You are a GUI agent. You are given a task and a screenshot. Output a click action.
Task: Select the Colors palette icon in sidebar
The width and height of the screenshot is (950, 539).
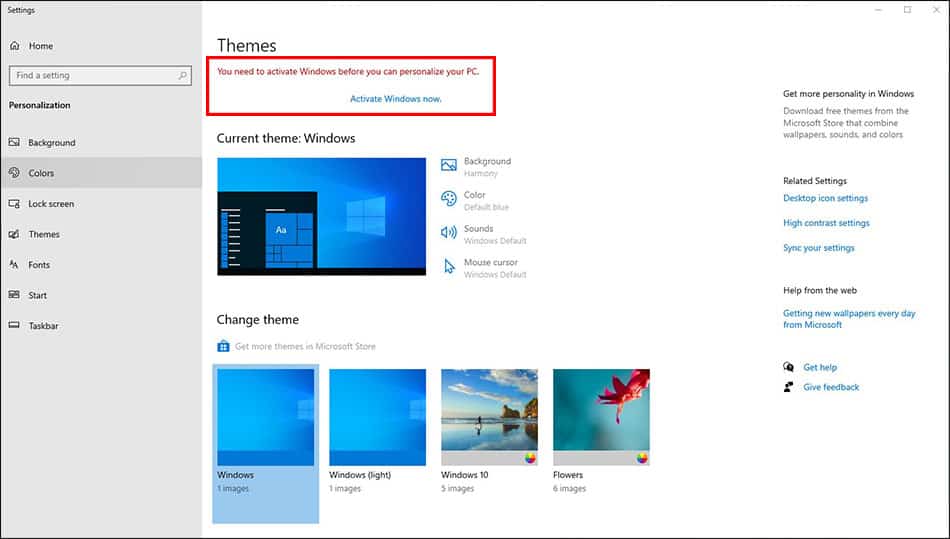click(x=15, y=173)
